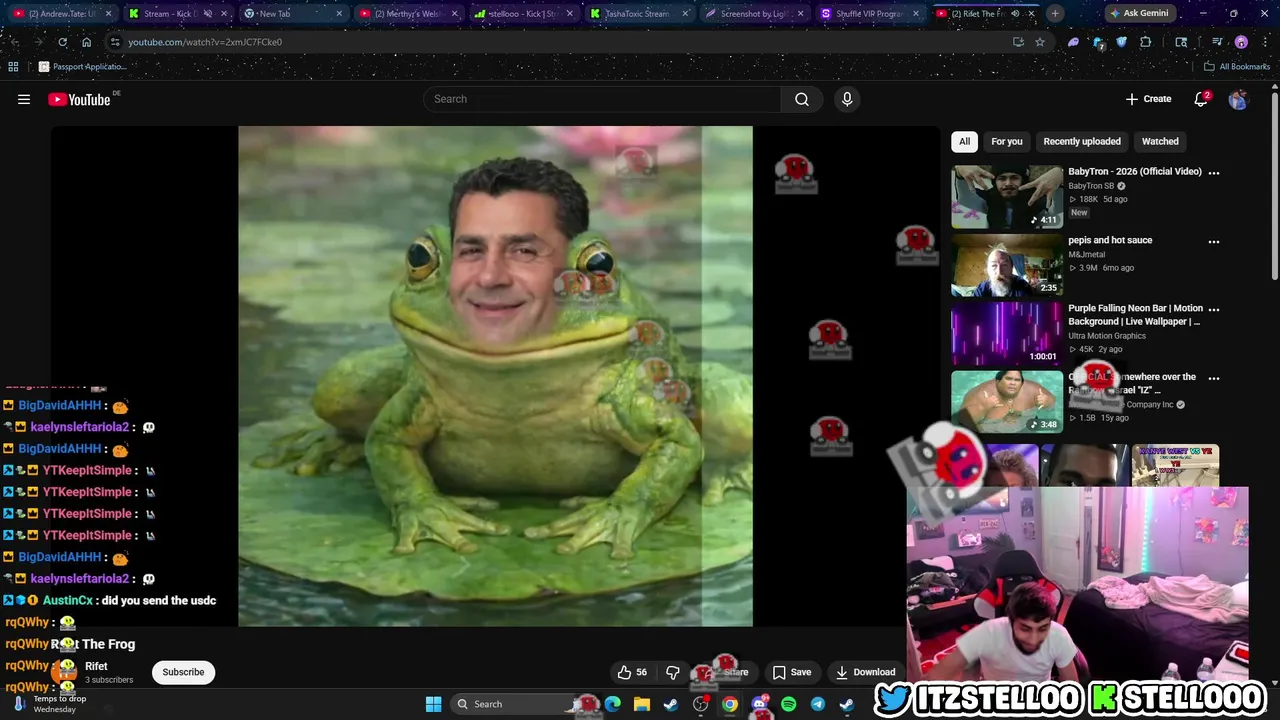Save the video to a playlist
This screenshot has width=1280, height=720.
792,672
